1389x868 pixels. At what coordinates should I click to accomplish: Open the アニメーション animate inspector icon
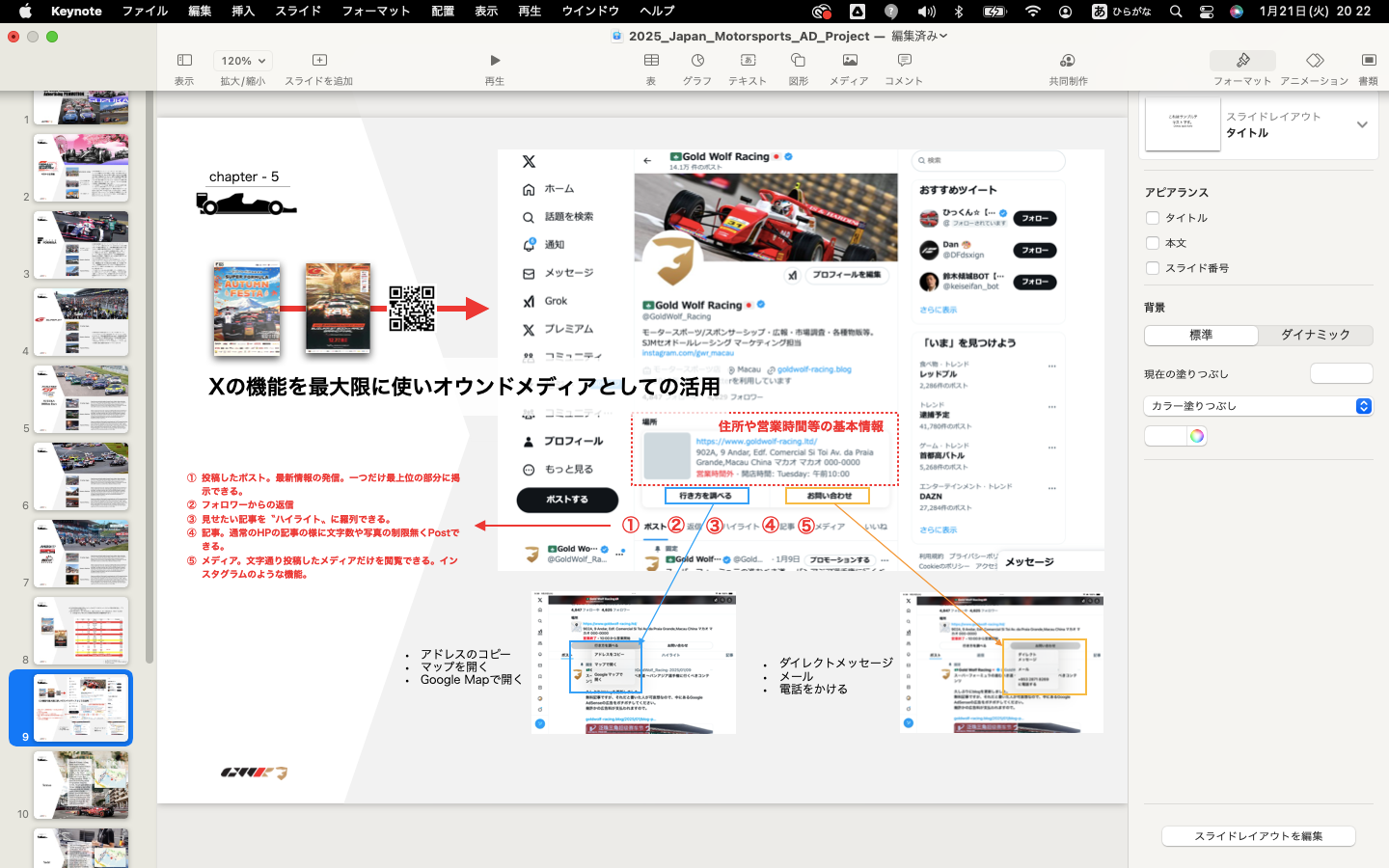(1315, 61)
